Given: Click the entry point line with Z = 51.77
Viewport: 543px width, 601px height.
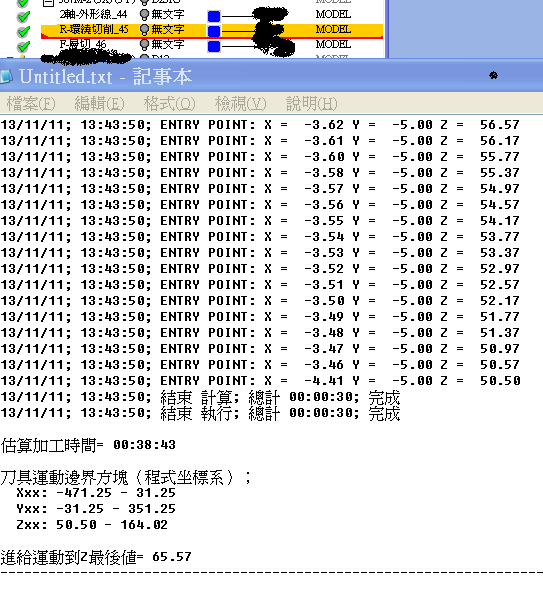Looking at the screenshot, I should [x=260, y=317].
